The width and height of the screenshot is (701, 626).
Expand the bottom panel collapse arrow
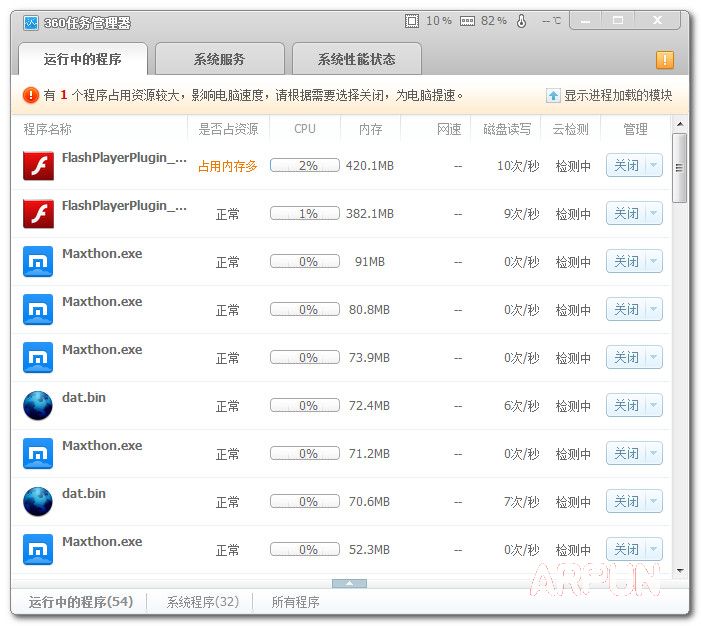point(349,583)
